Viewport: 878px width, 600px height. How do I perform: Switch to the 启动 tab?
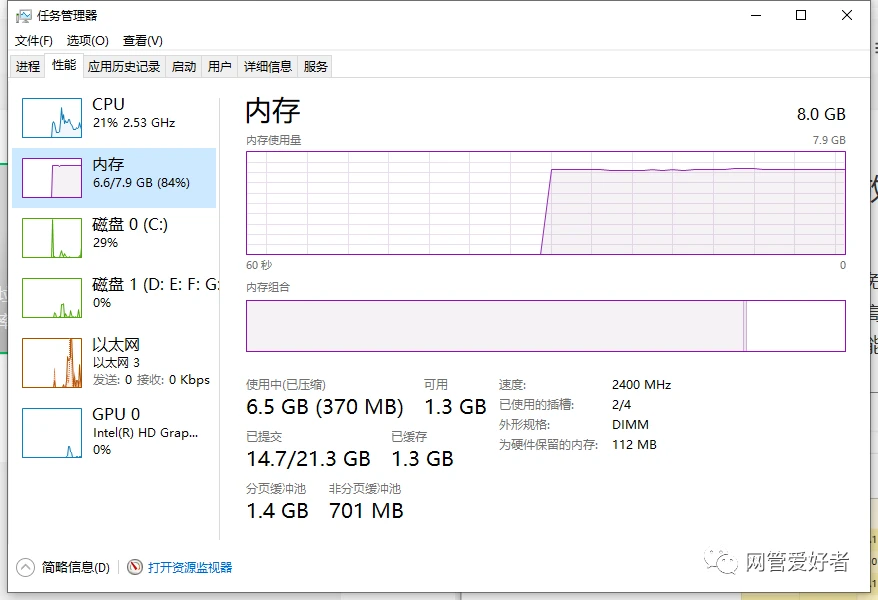184,67
